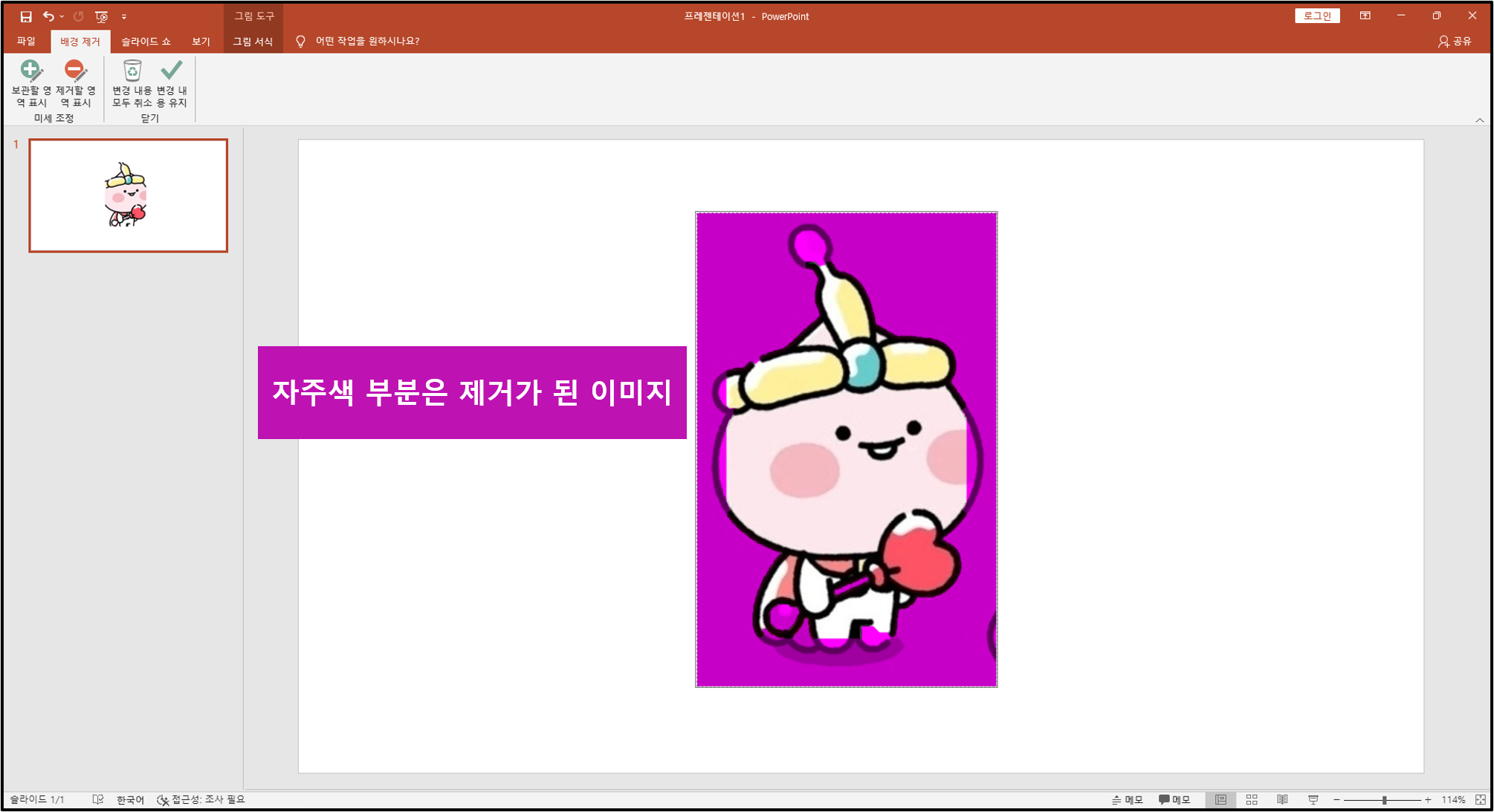Open Customize Quick Access Toolbar dropdown

[x=124, y=16]
